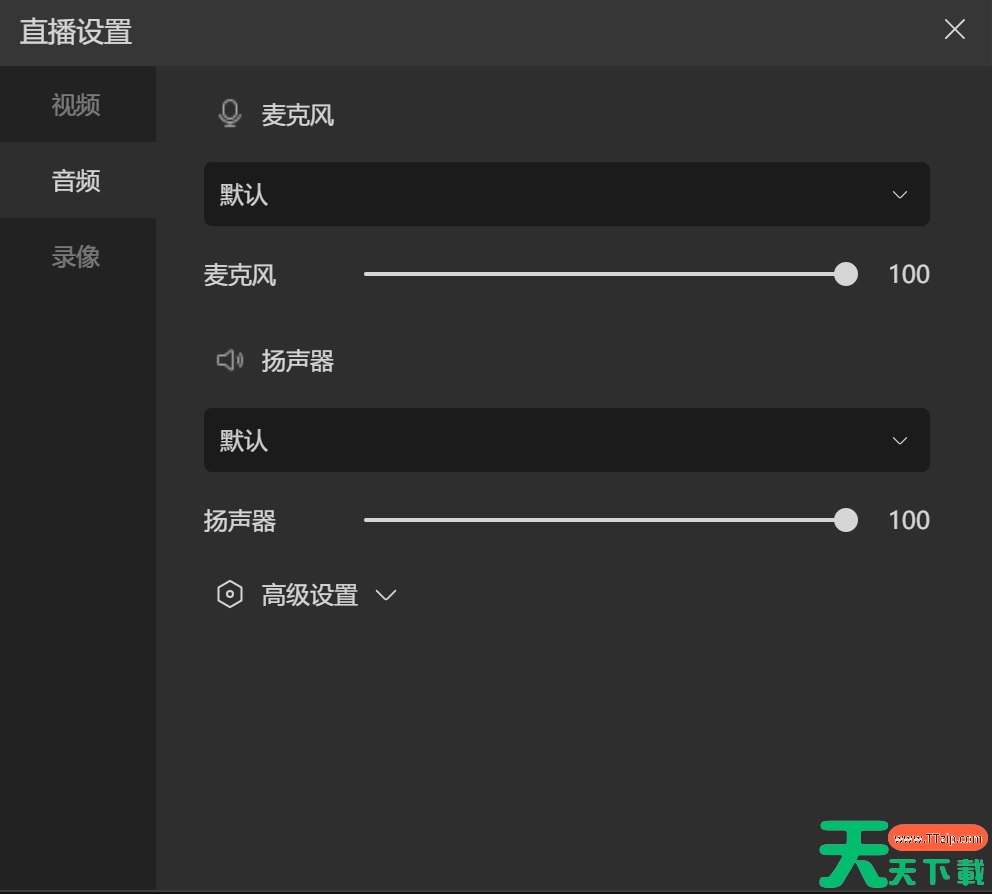The image size is (992, 894).
Task: Click the 扬声器 section header label
Action: [297, 361]
